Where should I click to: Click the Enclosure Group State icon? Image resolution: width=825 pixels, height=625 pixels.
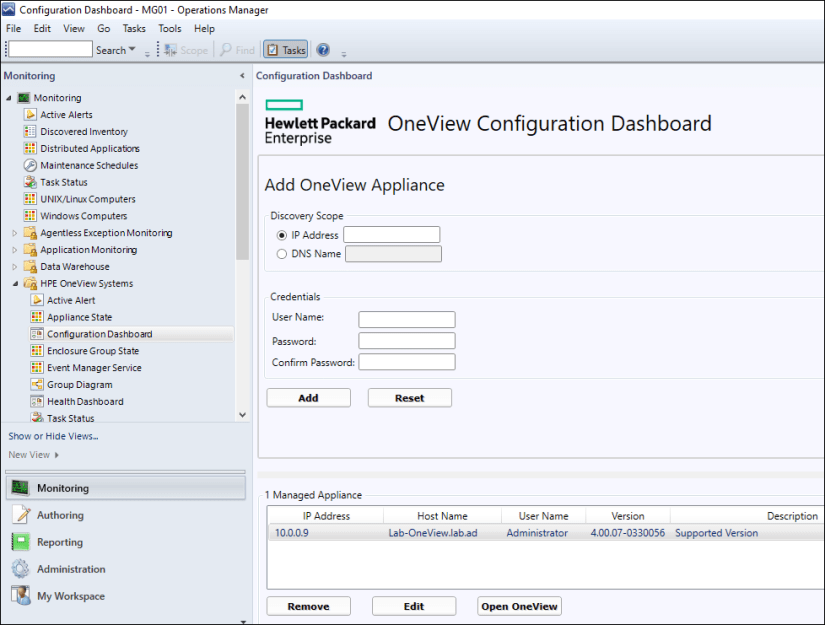pos(37,350)
